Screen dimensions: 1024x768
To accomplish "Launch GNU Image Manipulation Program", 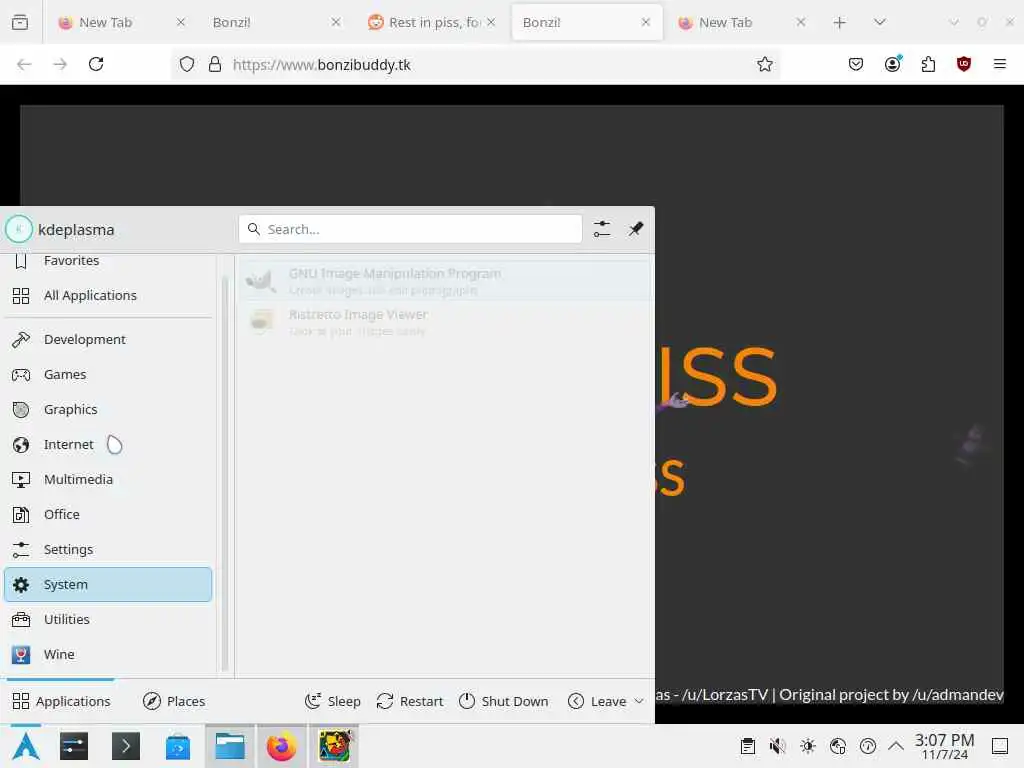I will click(445, 281).
